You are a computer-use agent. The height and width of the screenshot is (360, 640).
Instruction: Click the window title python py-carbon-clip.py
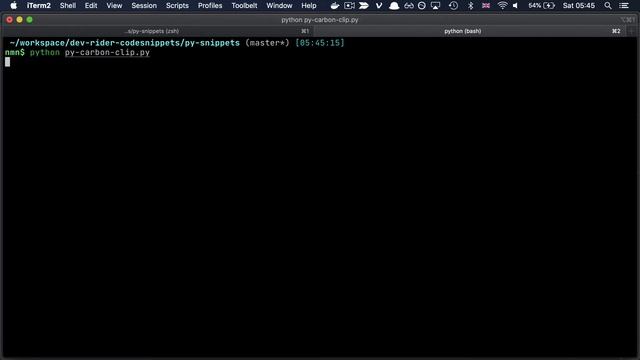[x=320, y=20]
